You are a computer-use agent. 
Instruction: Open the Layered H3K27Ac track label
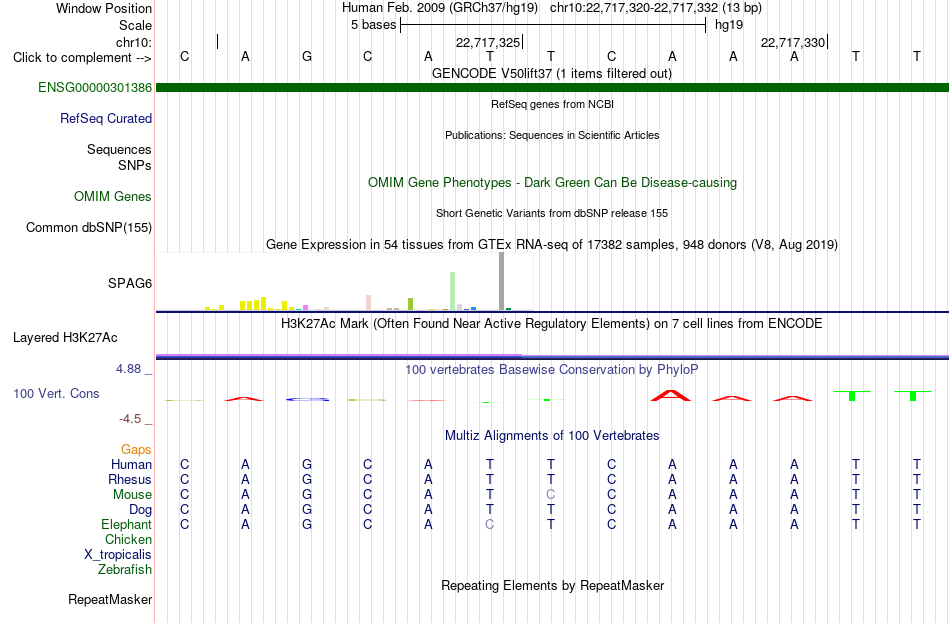pos(65,338)
